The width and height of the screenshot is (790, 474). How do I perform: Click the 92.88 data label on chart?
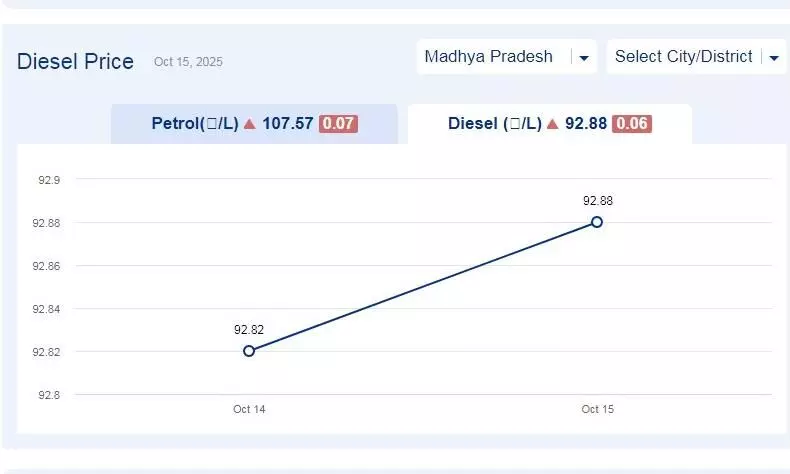pyautogui.click(x=598, y=201)
